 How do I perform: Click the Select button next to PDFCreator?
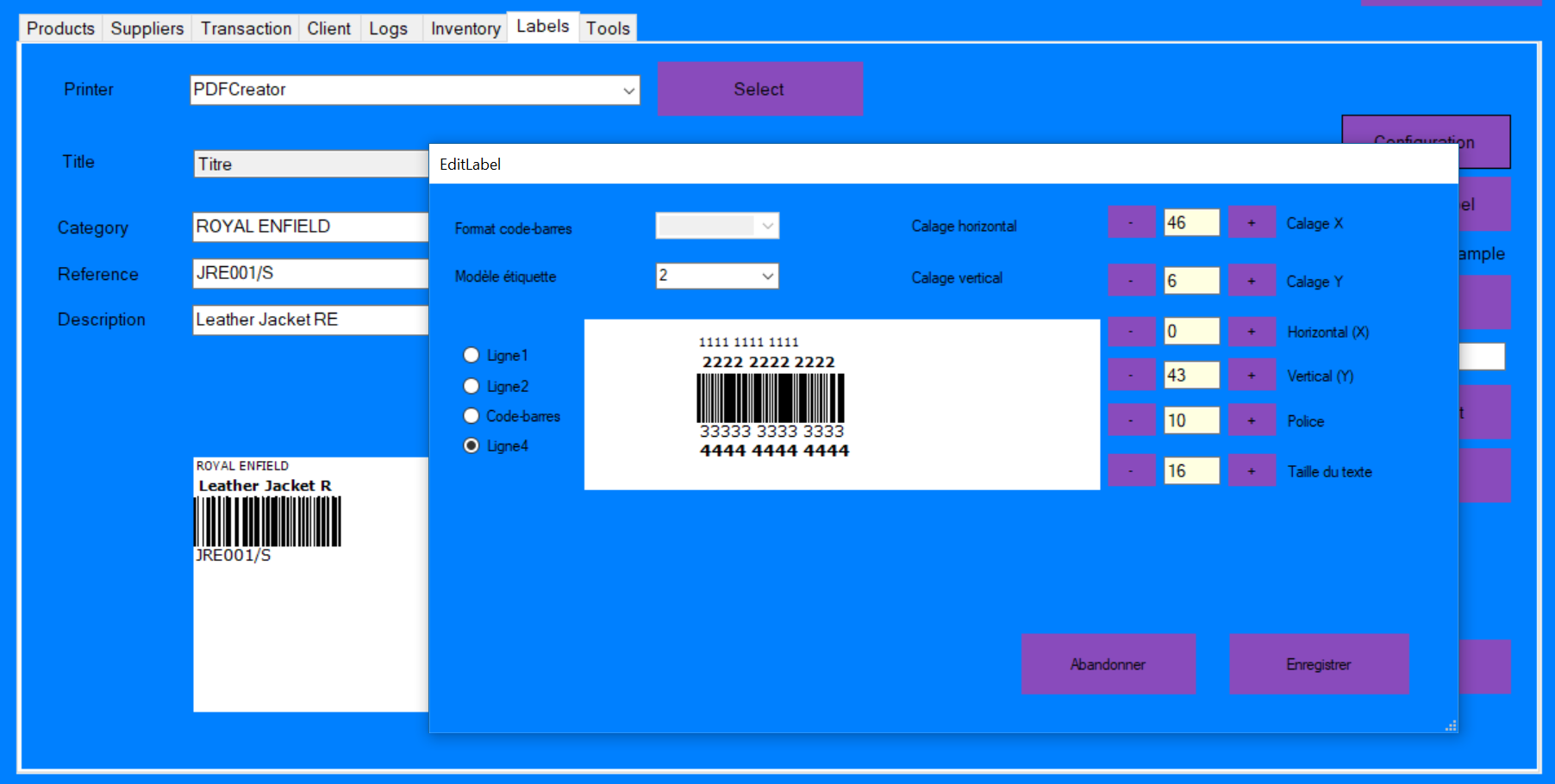759,89
